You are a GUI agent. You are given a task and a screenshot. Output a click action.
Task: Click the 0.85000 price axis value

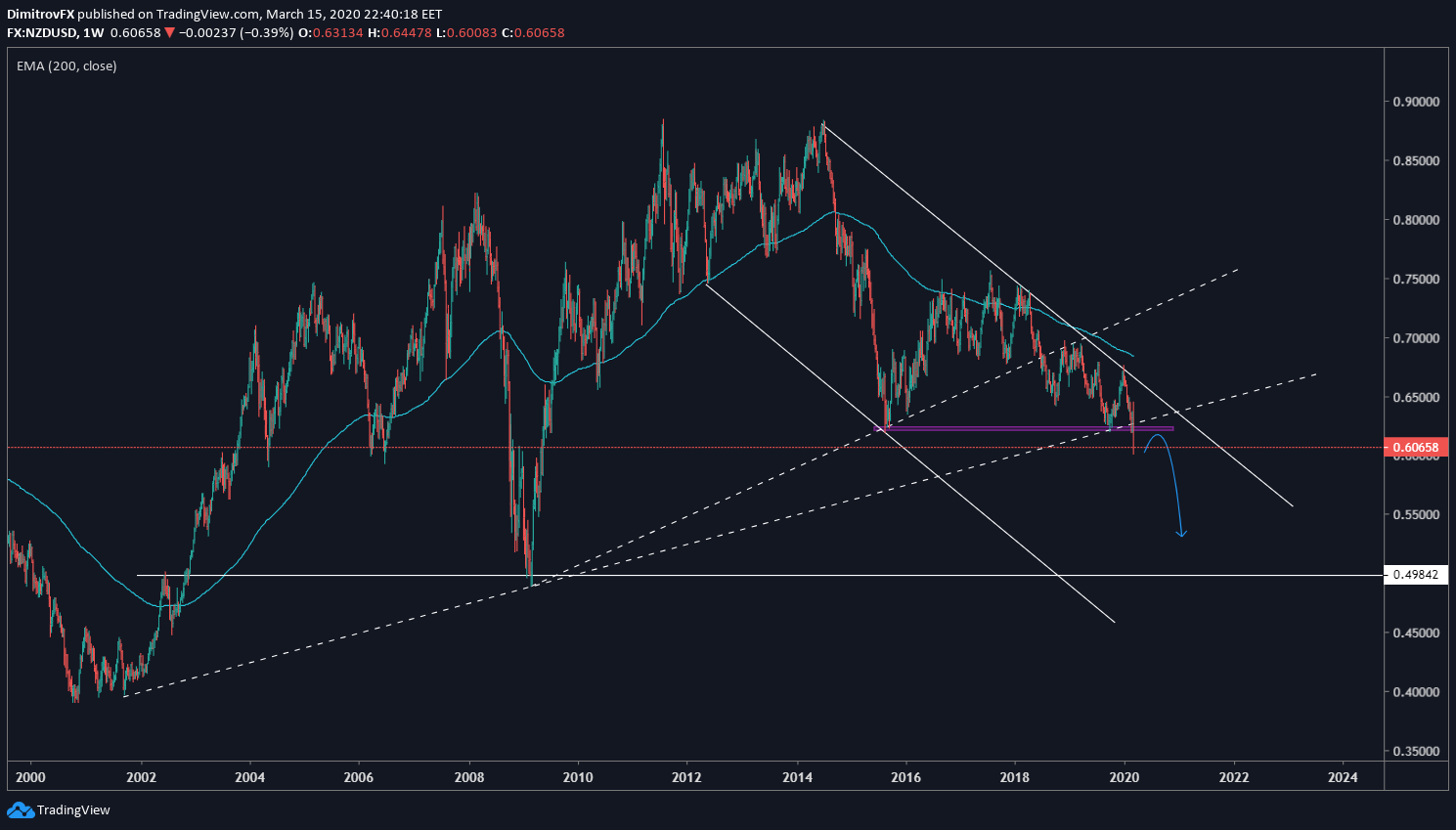tap(1416, 160)
